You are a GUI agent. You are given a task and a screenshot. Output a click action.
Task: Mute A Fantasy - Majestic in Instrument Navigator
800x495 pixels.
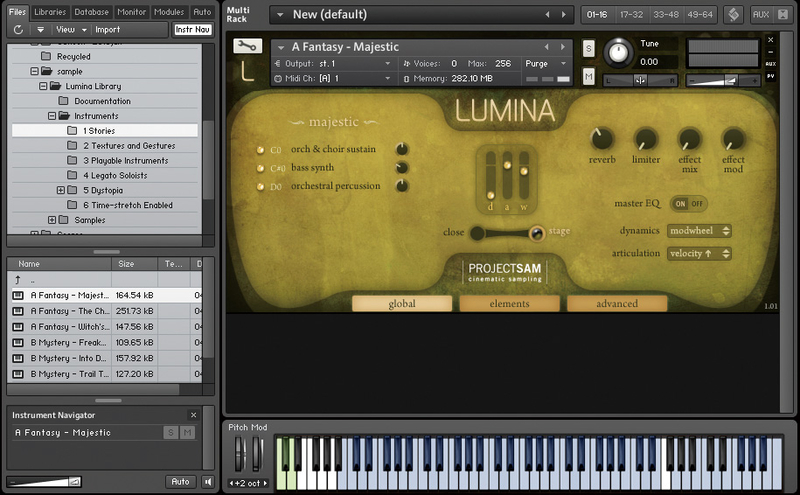pyautogui.click(x=187, y=433)
